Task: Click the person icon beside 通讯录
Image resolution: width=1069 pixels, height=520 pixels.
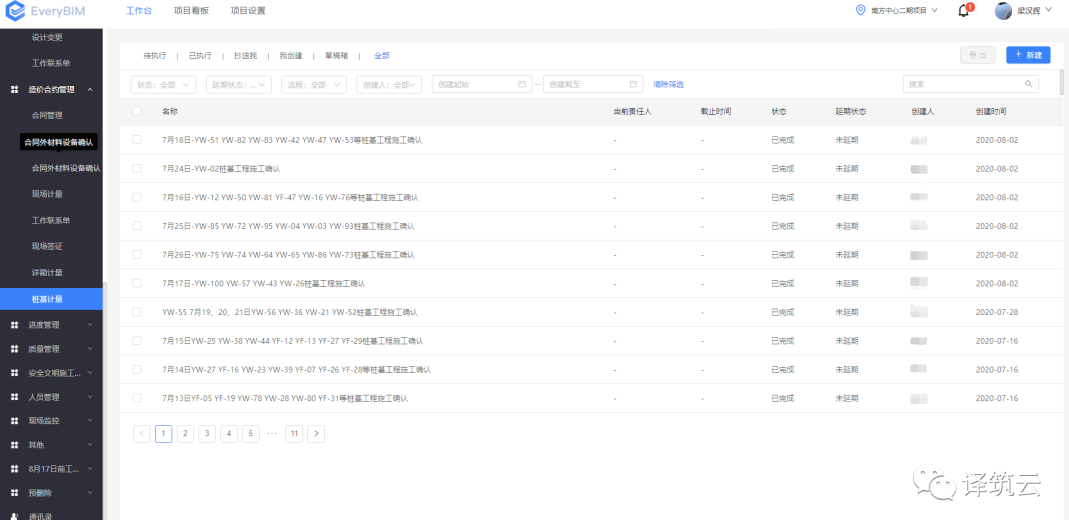Action: tap(14, 516)
